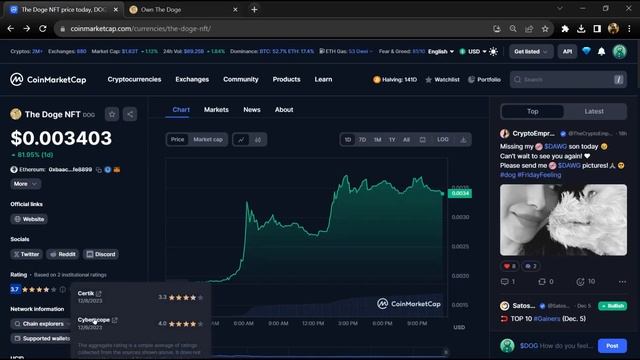Screen dimensions: 640x360
Task: Open the Exchanges nav menu
Action: tap(192, 80)
